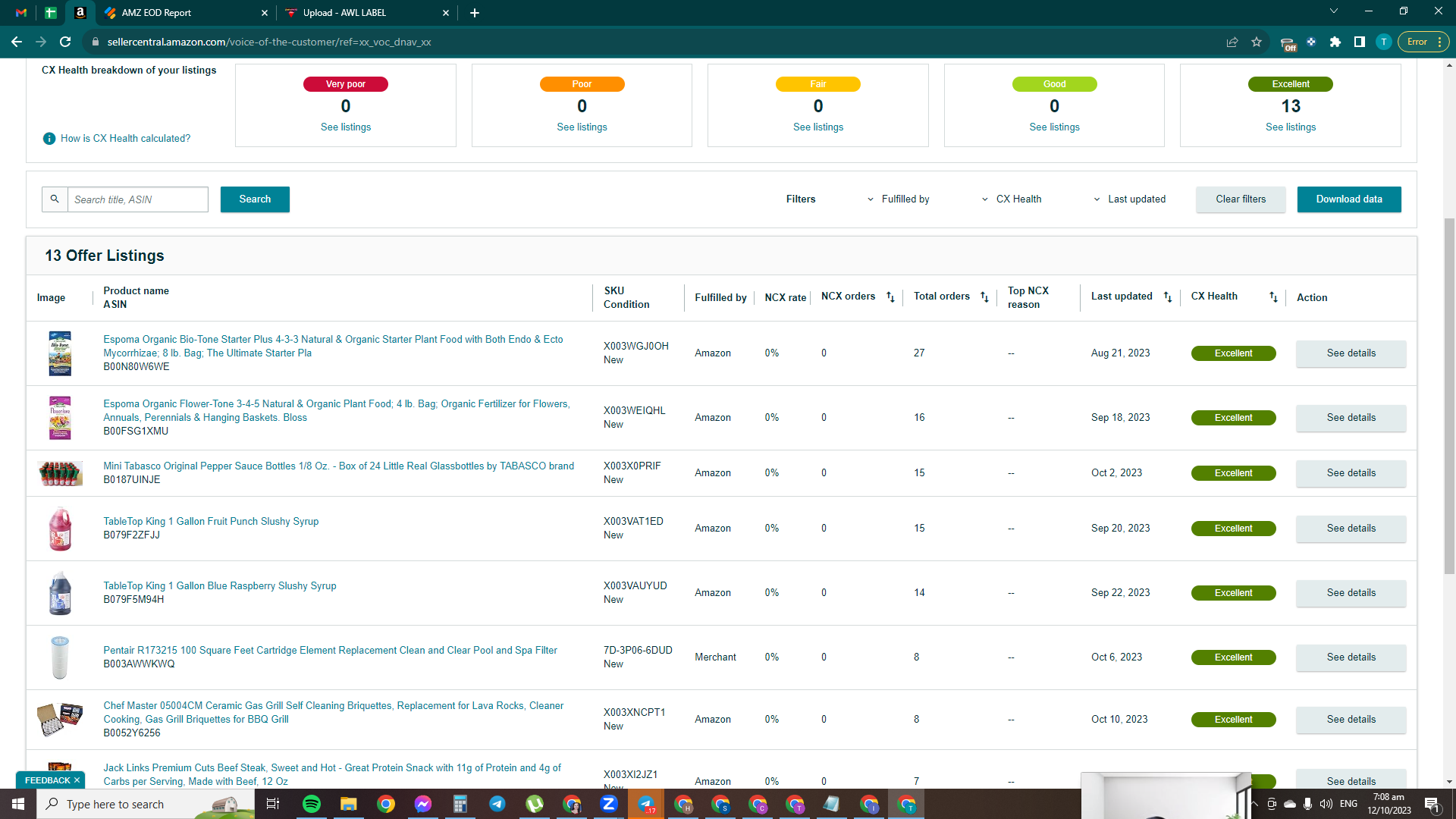1456x819 pixels.
Task: Click the magnifier icon beside the search field
Action: point(55,199)
